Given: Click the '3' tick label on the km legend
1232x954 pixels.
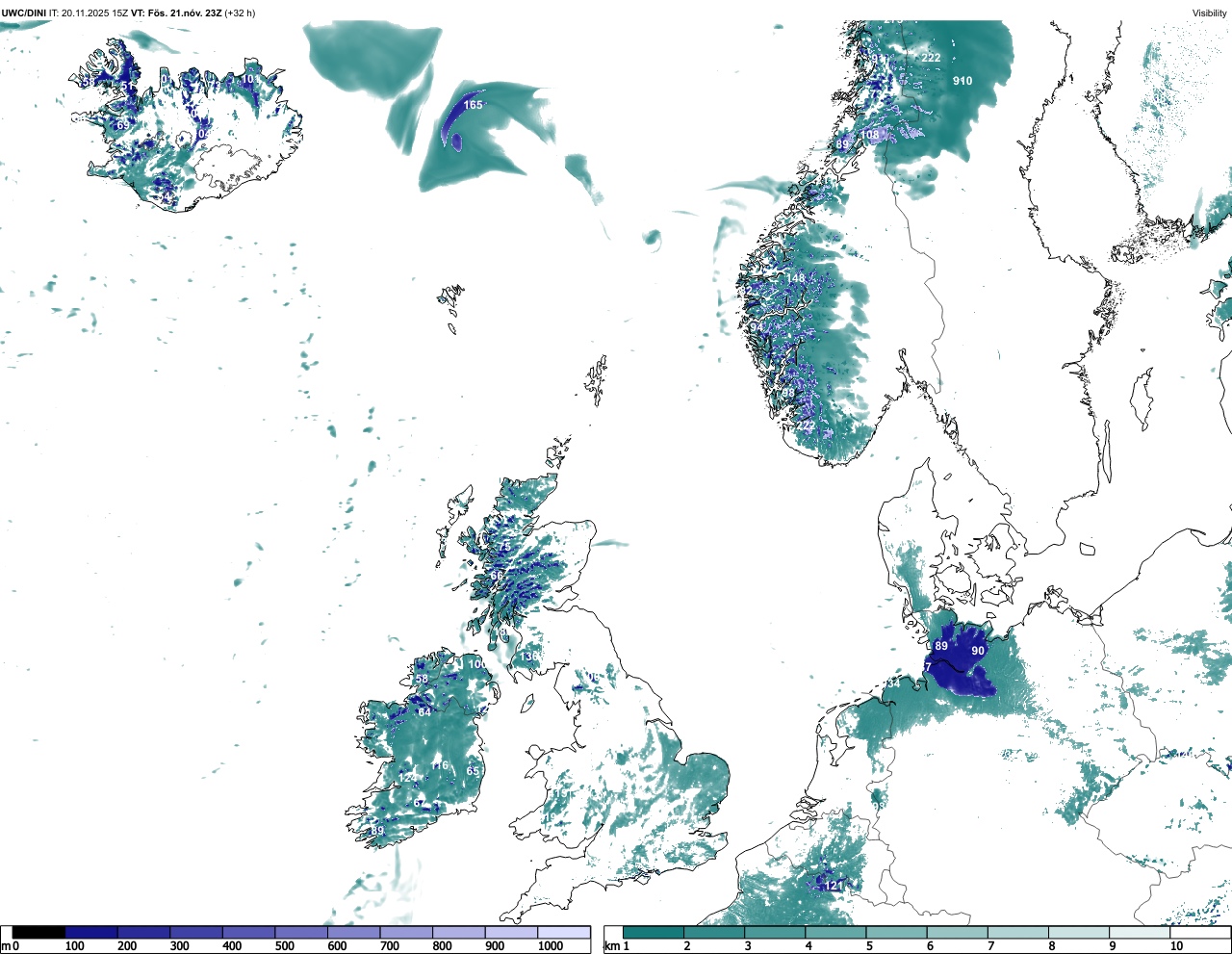Looking at the screenshot, I should pos(748,946).
